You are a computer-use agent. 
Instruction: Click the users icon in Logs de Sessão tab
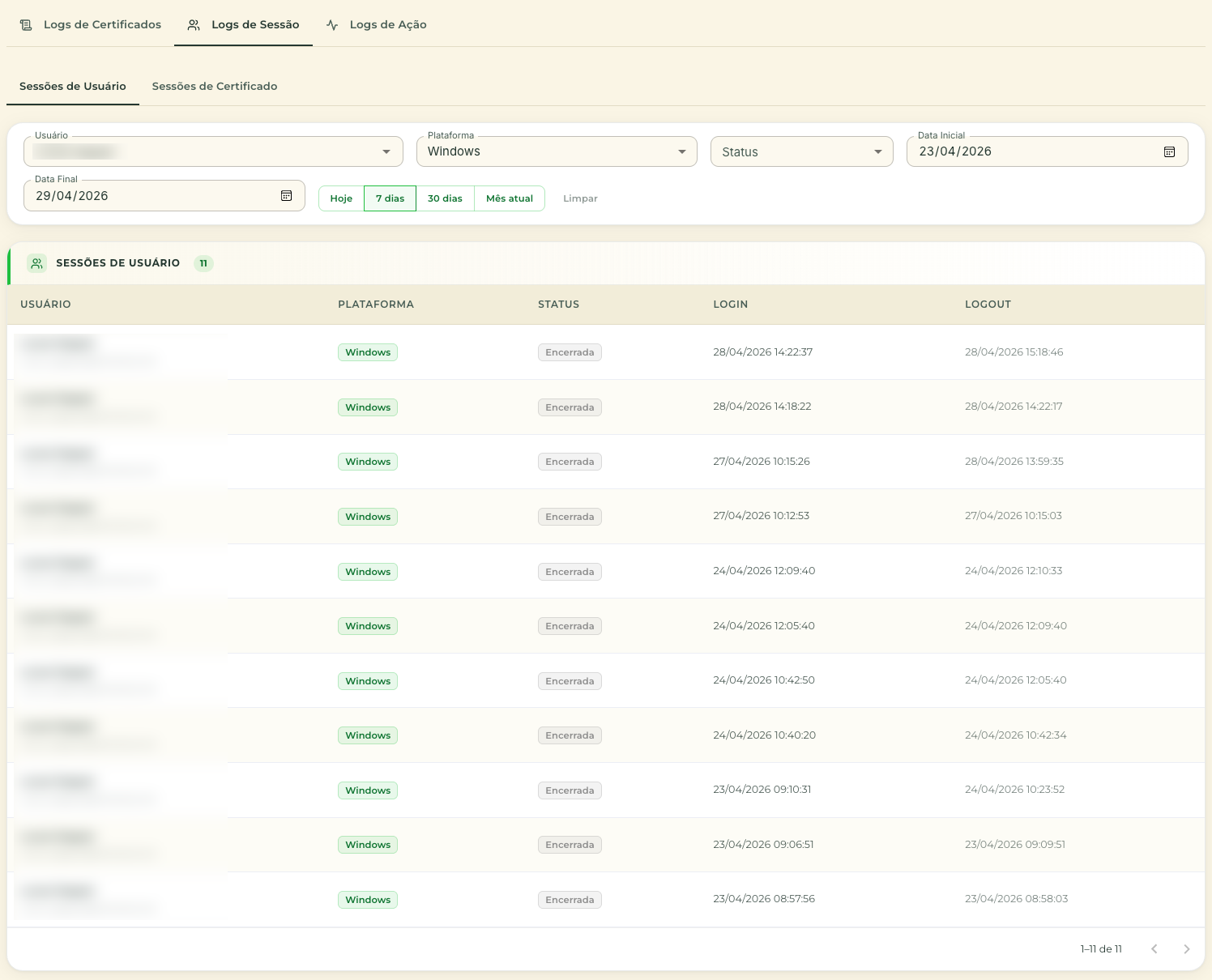tap(194, 25)
